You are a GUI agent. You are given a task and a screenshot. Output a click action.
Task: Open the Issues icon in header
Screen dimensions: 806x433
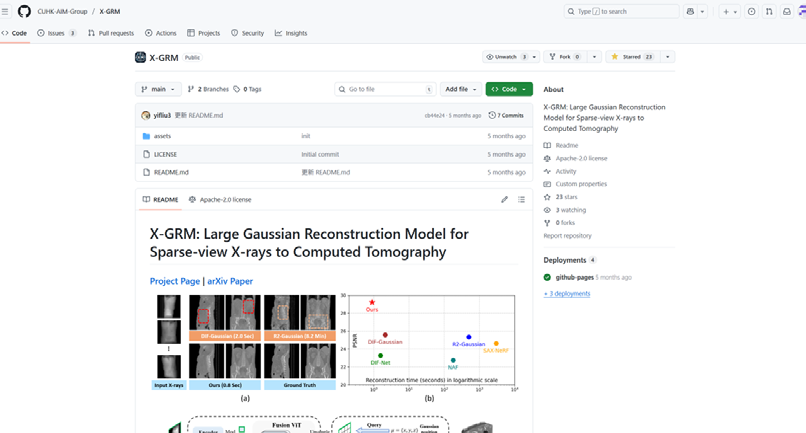(x=752, y=11)
